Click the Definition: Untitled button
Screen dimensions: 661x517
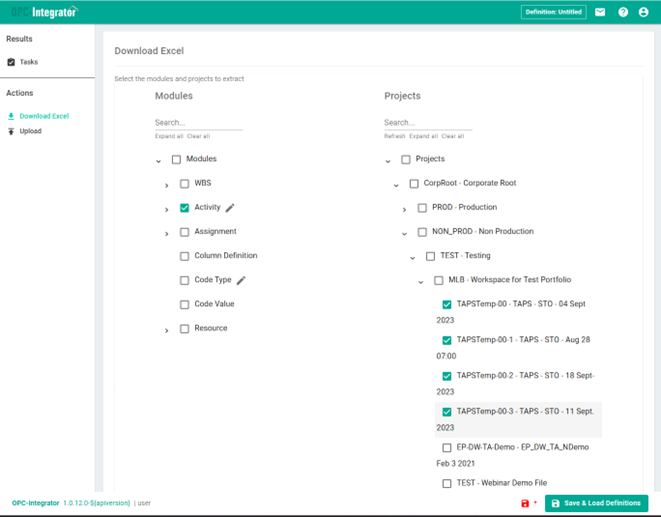(554, 12)
